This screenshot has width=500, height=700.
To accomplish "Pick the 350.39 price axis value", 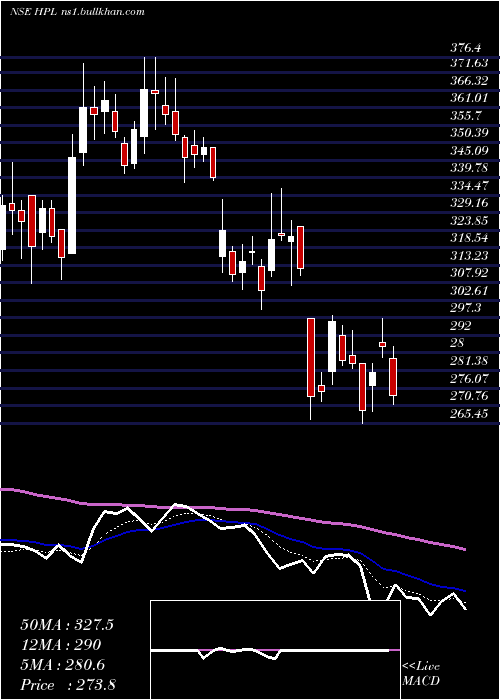I will click(469, 133).
